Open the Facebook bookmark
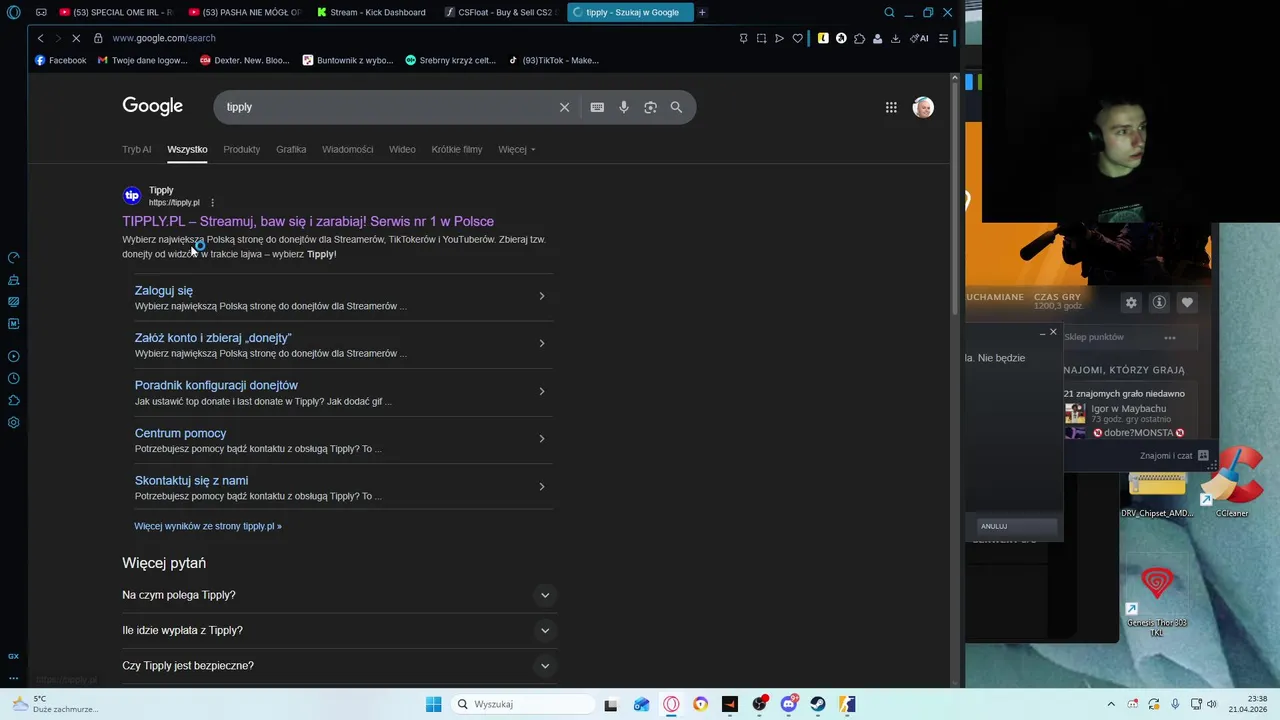This screenshot has width=1280, height=720. point(60,60)
